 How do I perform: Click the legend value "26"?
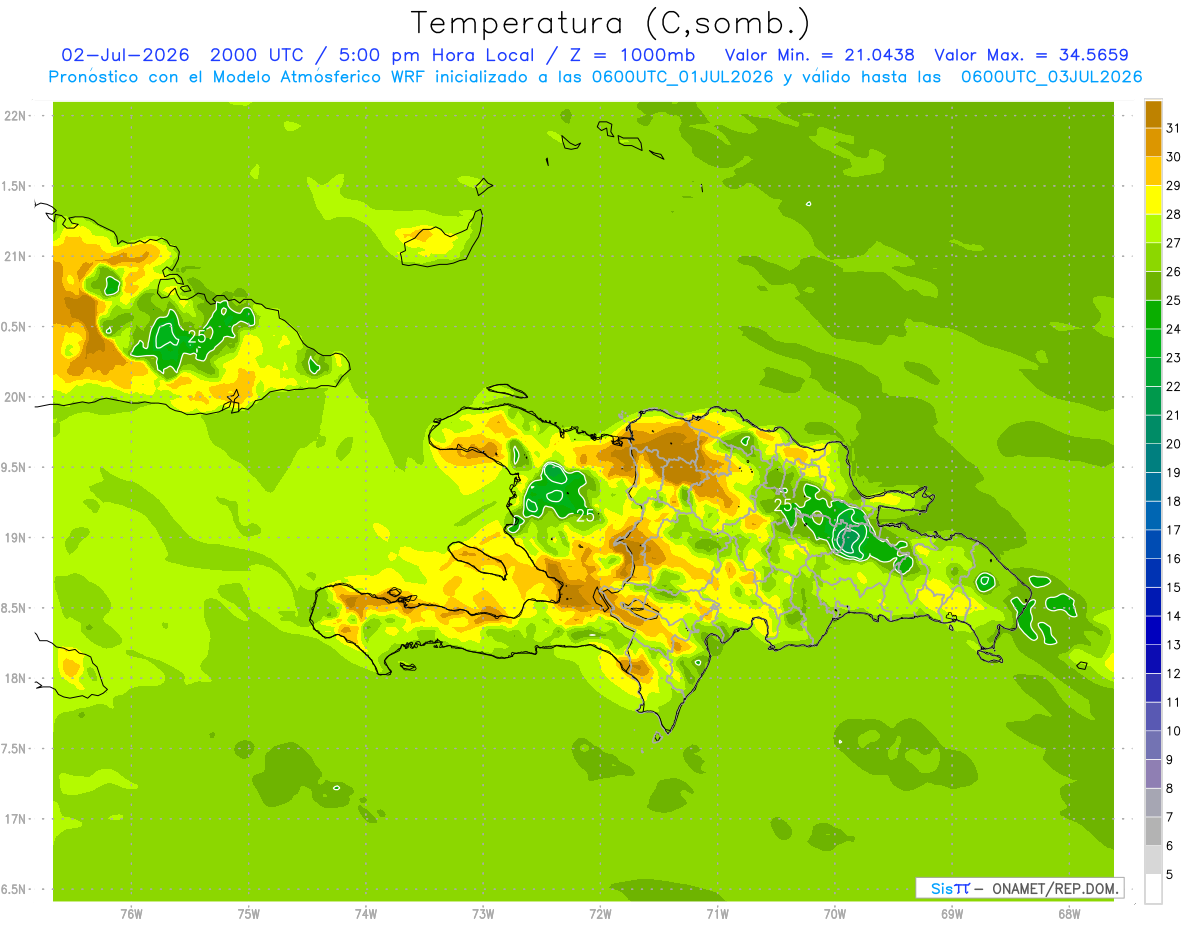[x=1174, y=272]
